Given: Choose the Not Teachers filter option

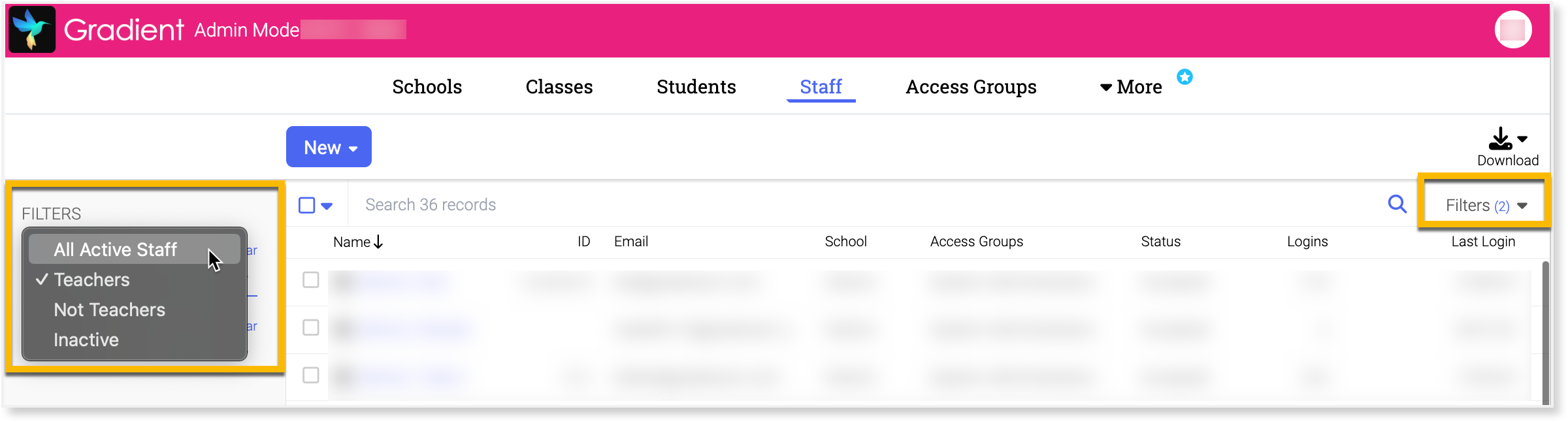Looking at the screenshot, I should coord(109,310).
